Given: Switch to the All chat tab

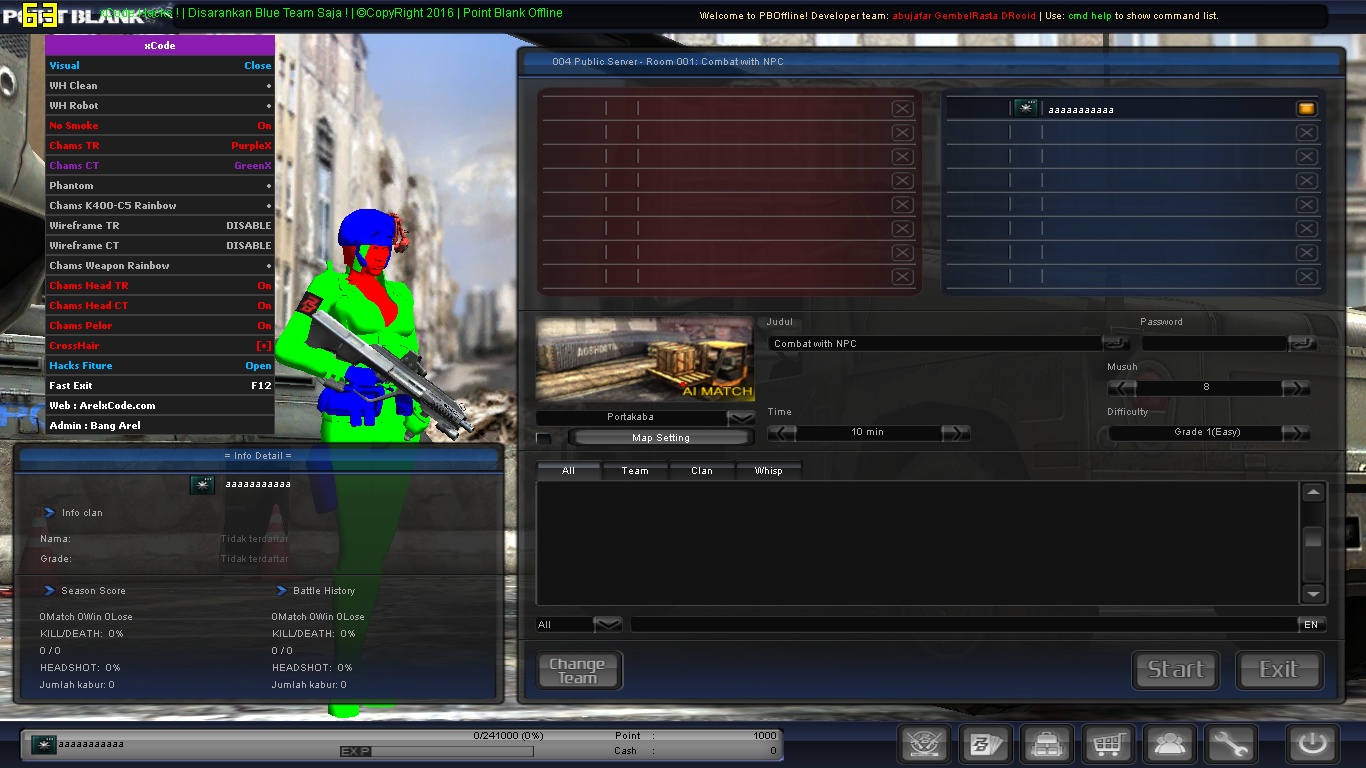Looking at the screenshot, I should pos(568,470).
